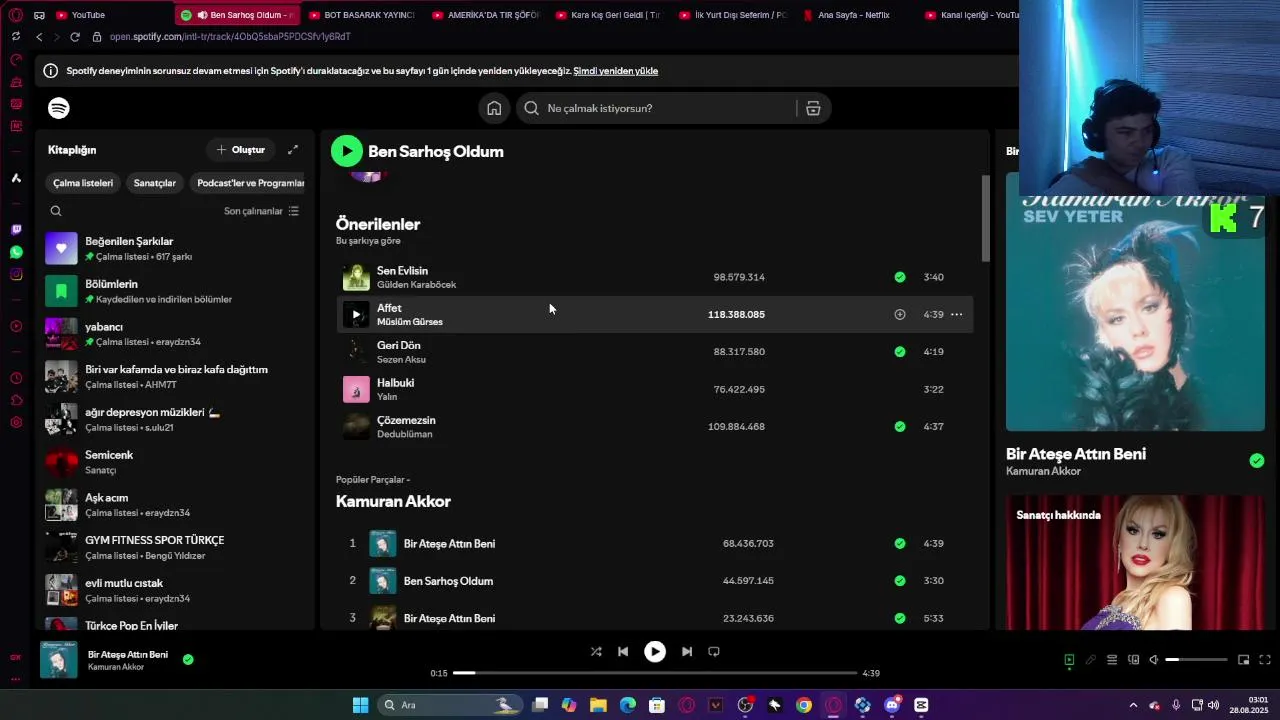Screen dimensions: 1280x720
Task: Toggle saved checkmark for Ben Sarhoş Oldum row
Action: click(900, 581)
